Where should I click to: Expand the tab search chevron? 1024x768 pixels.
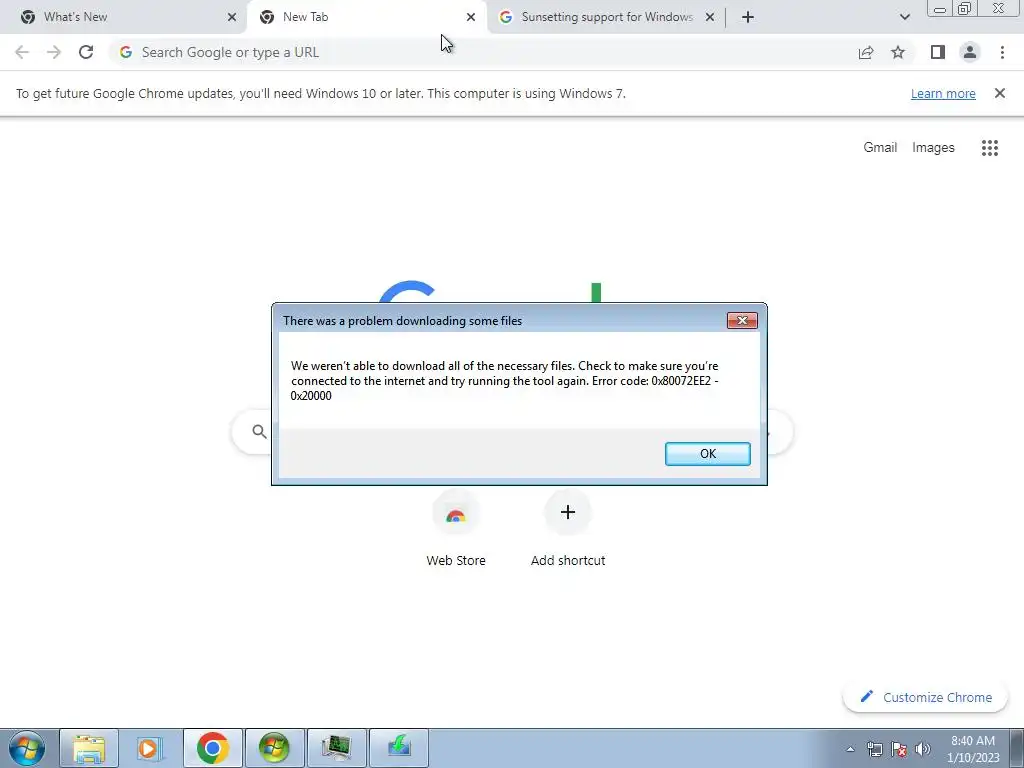pos(904,17)
